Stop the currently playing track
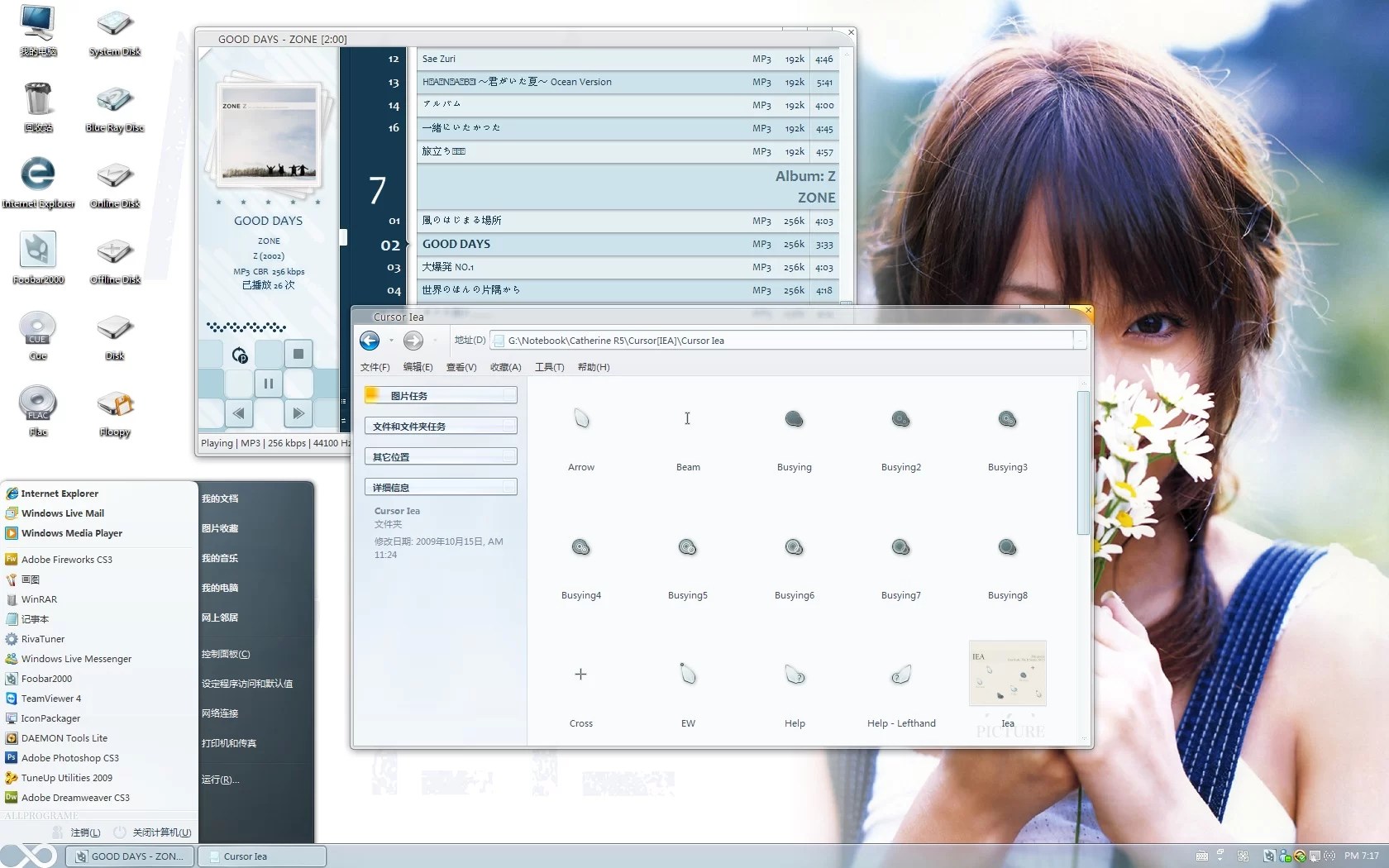The height and width of the screenshot is (868, 1389). 298,354
